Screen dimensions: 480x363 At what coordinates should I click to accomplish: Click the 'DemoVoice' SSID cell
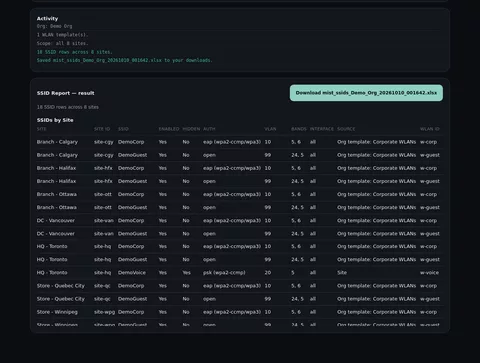132,273
